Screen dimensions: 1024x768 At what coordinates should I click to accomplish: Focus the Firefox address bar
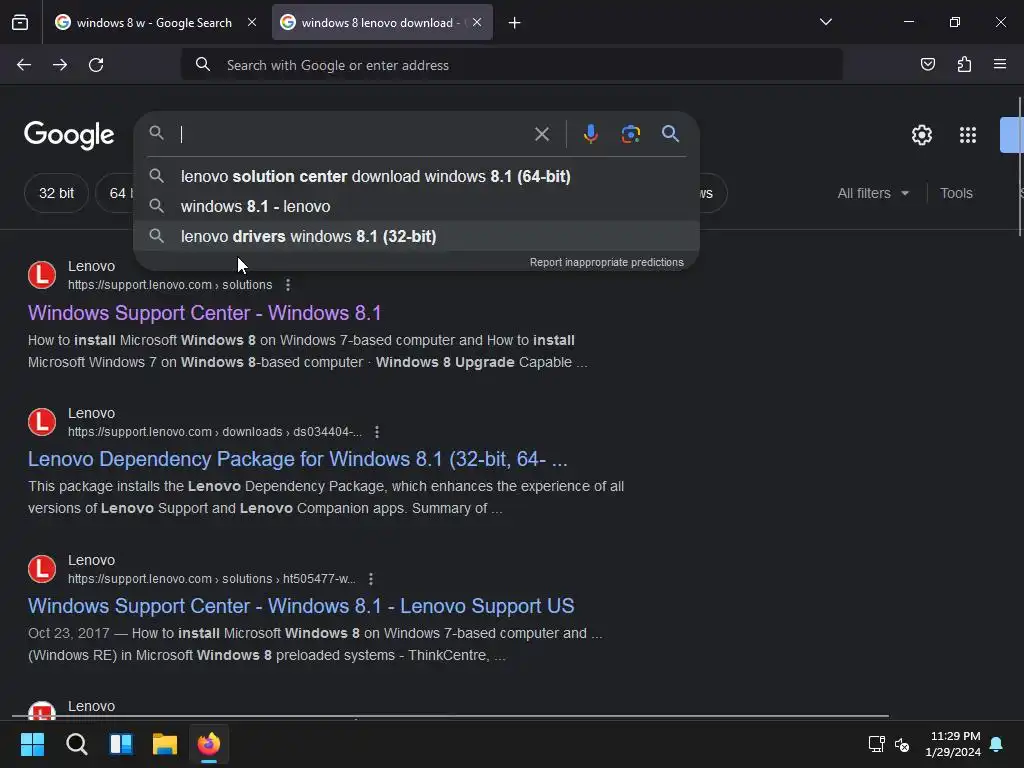[x=511, y=65]
